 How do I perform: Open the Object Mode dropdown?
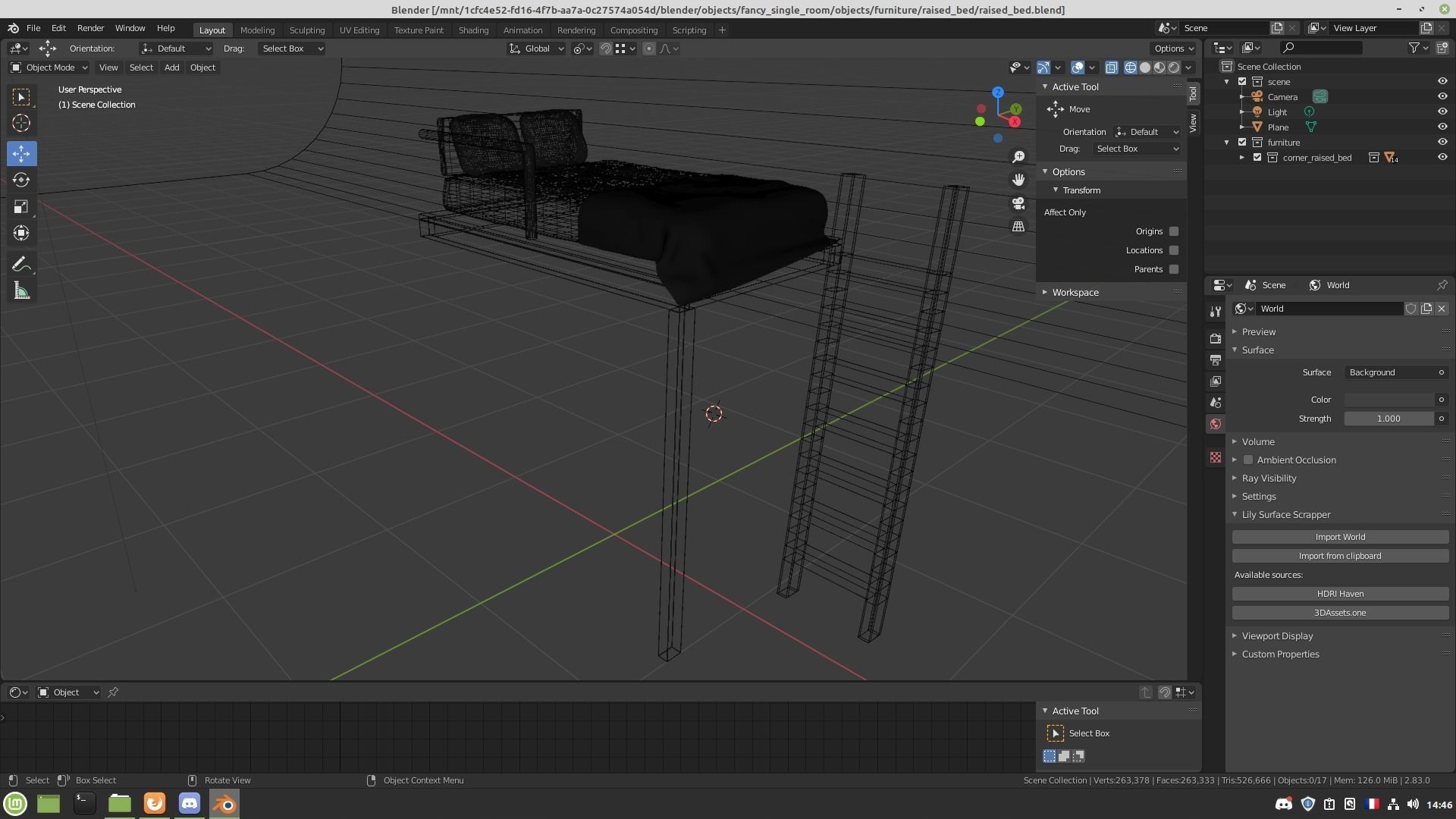[x=50, y=67]
